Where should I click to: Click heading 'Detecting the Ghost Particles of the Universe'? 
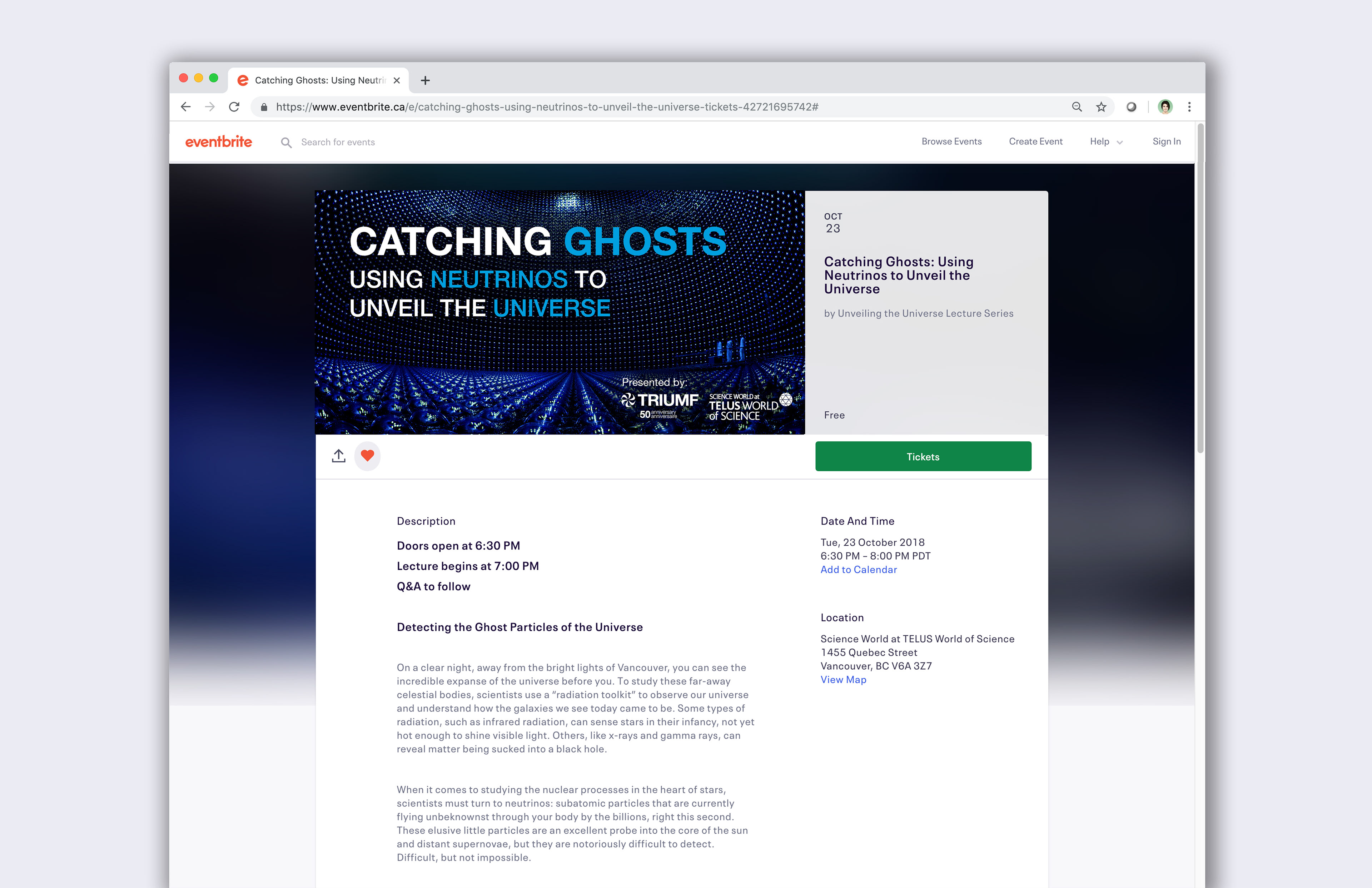(520, 627)
